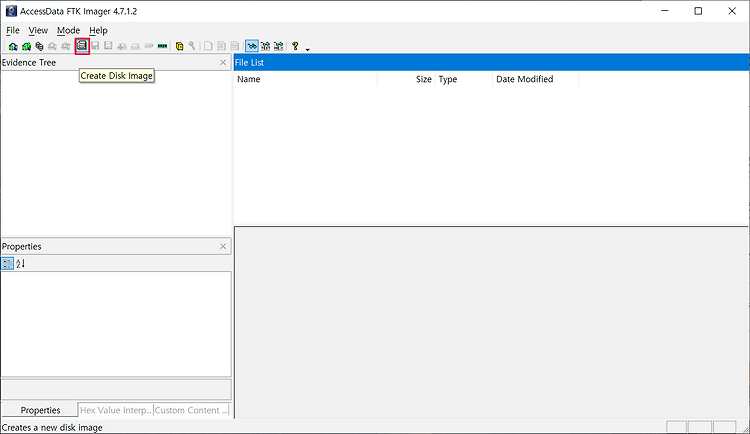Click Create Custom Content Image toolbar icon
The image size is (750, 434).
(135, 46)
